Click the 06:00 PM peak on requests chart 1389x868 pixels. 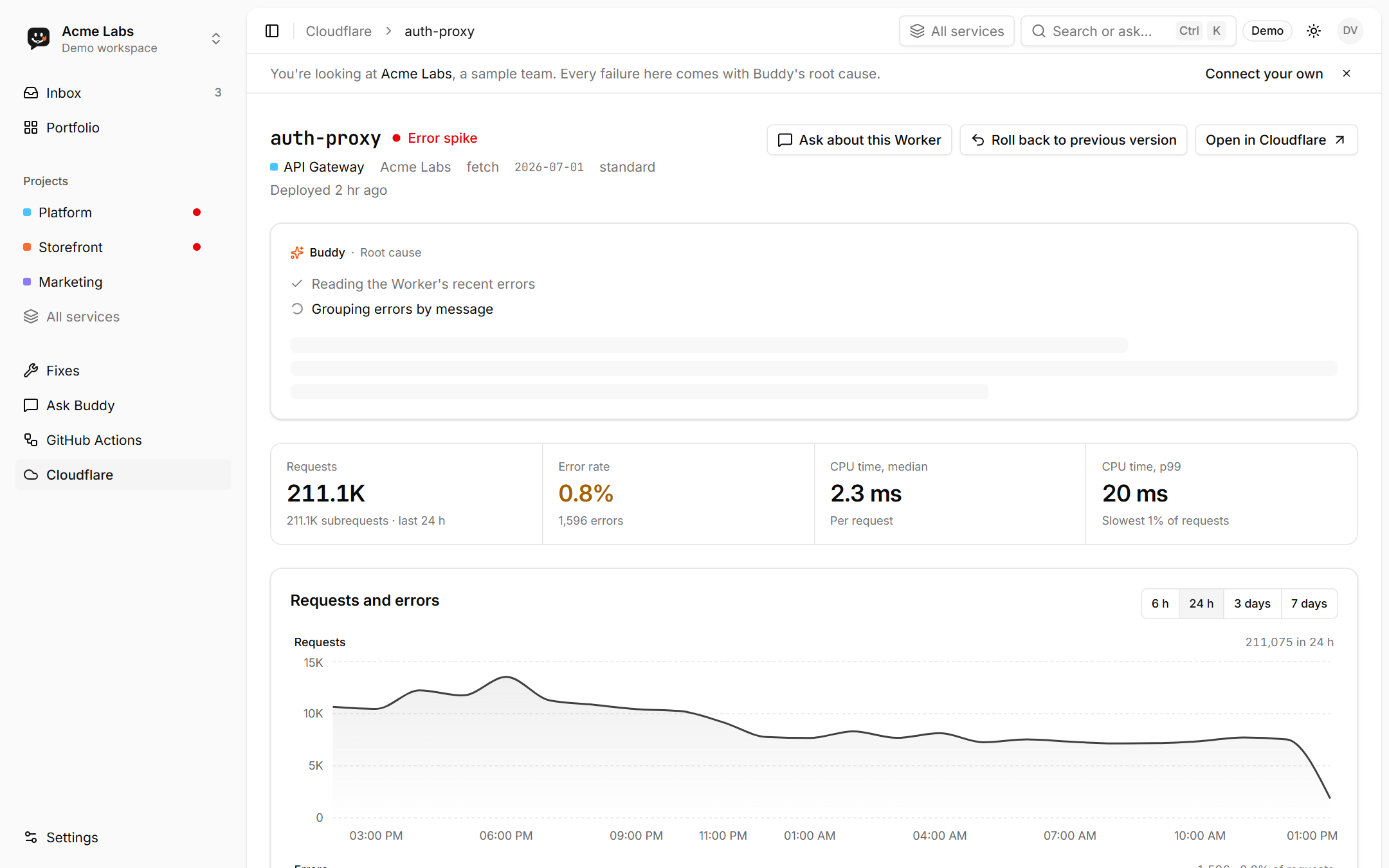pyautogui.click(x=507, y=677)
